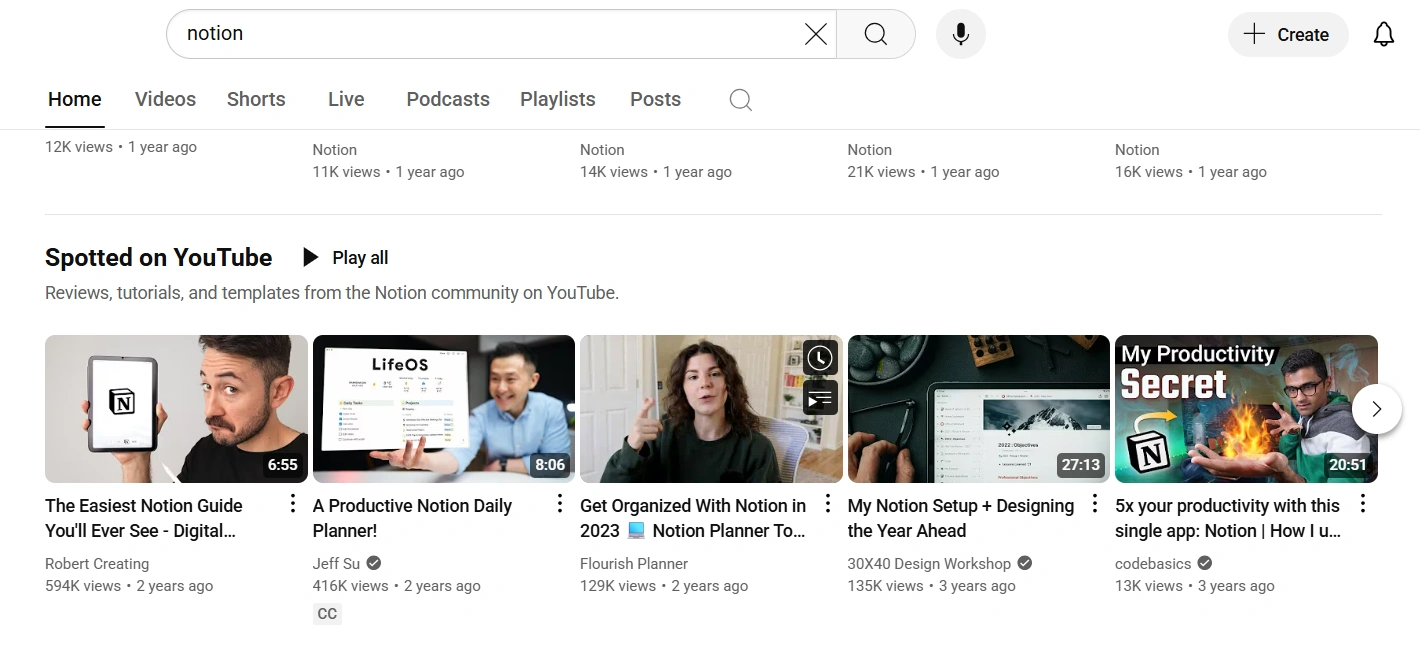Open notifications via the bell icon

(1384, 33)
